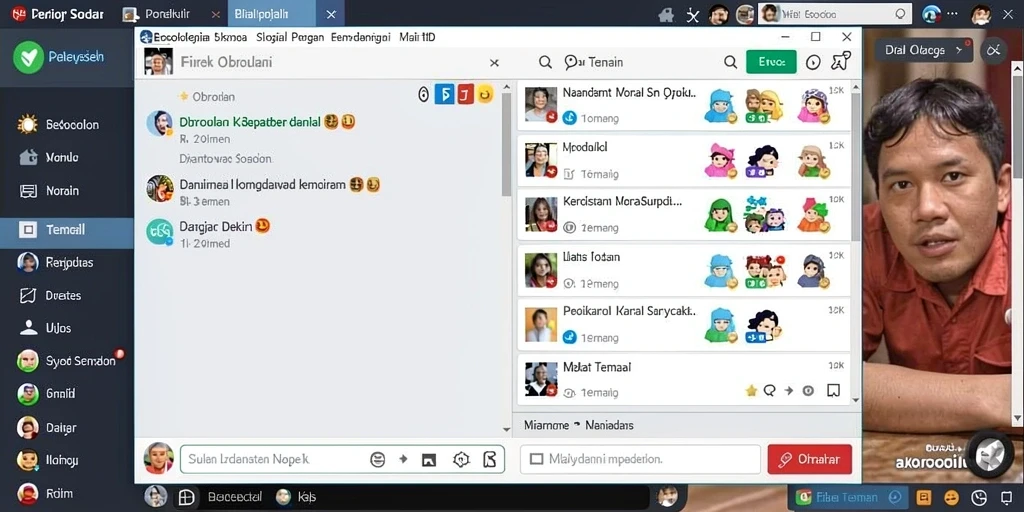Open the search magnifier beside Tenain
The height and width of the screenshot is (512, 1024).
pyautogui.click(x=730, y=62)
